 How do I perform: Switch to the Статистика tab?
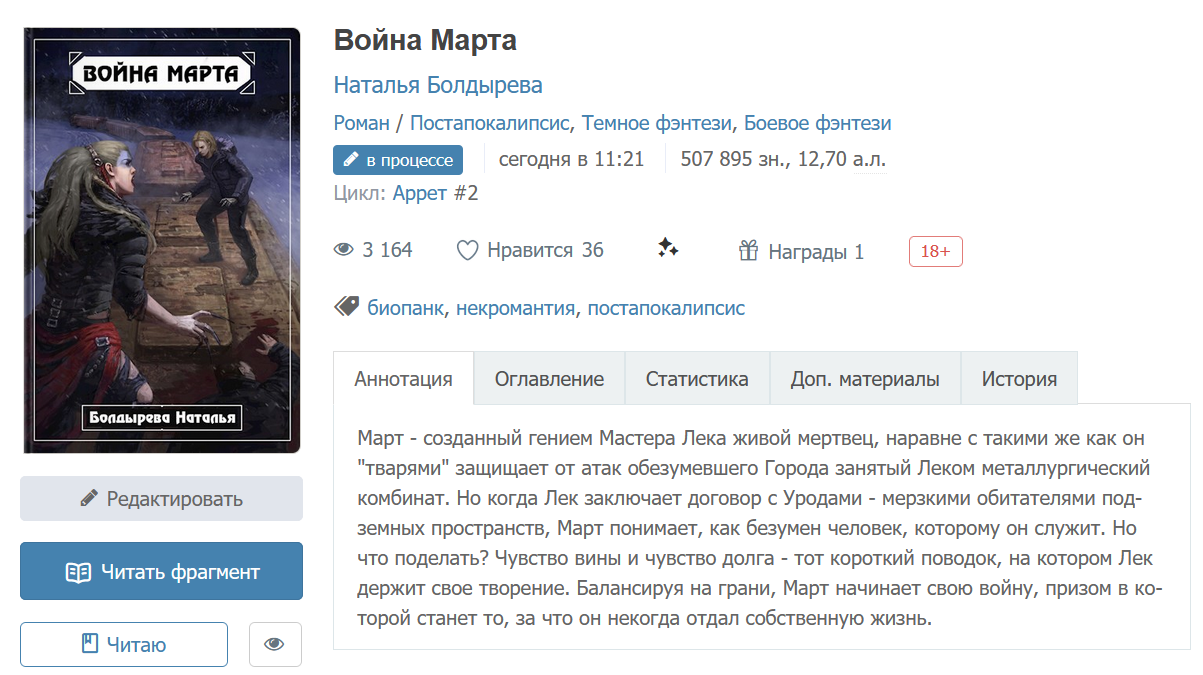697,379
